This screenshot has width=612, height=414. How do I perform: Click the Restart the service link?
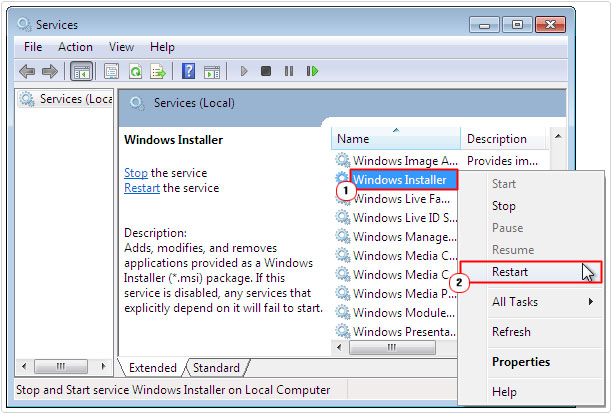pyautogui.click(x=142, y=188)
